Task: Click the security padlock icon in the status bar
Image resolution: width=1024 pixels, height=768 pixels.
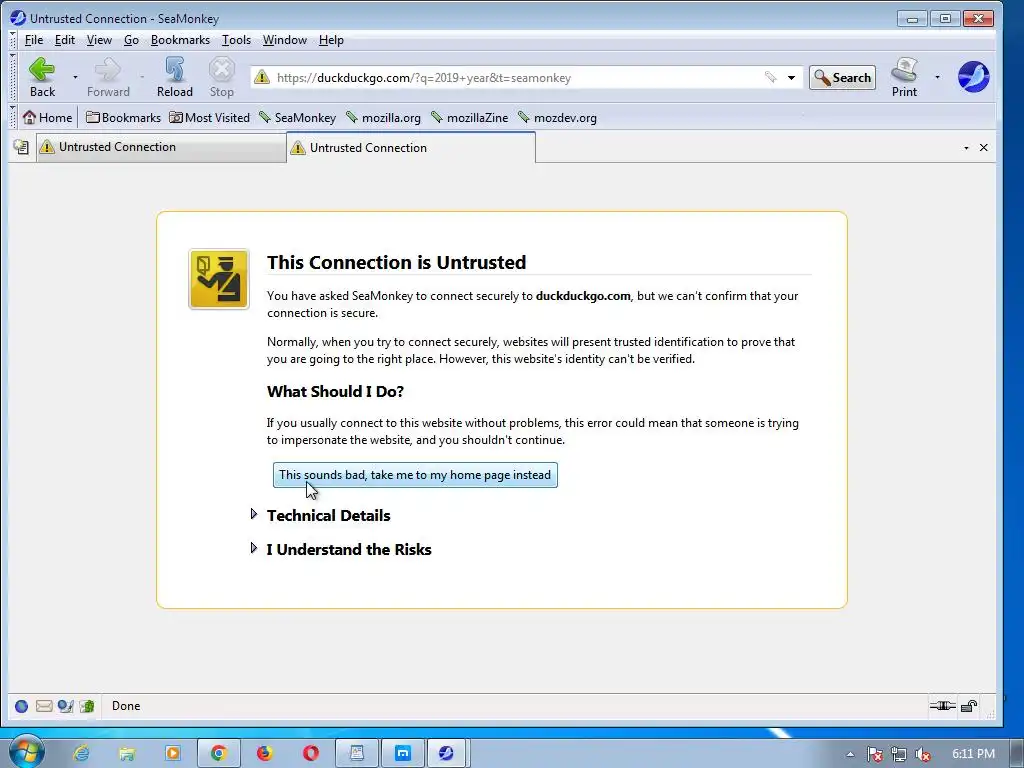Action: [x=969, y=705]
